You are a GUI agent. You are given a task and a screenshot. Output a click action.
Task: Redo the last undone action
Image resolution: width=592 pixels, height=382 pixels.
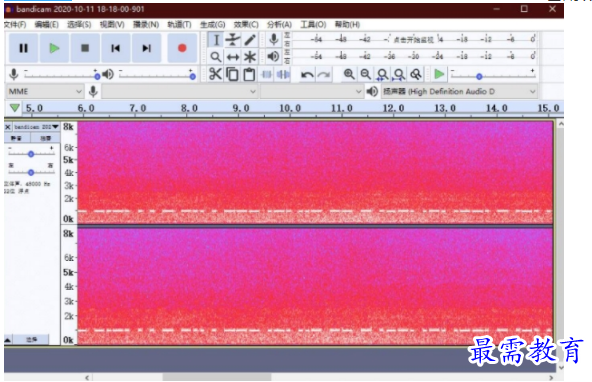click(324, 74)
